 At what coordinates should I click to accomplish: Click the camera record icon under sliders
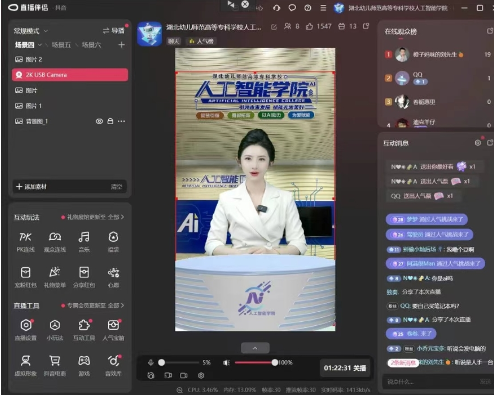coord(184,375)
